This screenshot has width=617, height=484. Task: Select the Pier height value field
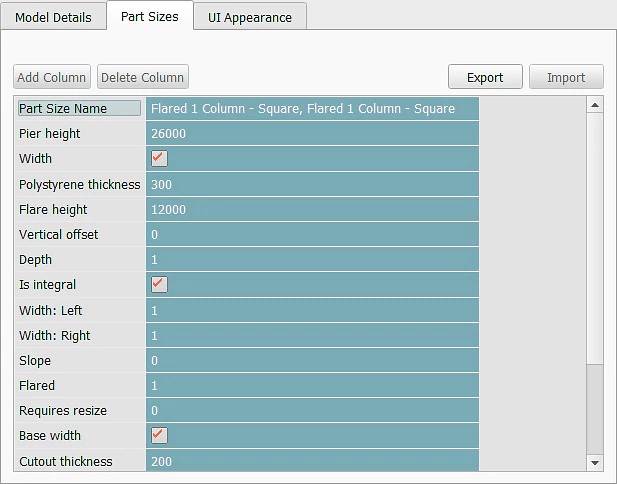(x=312, y=133)
